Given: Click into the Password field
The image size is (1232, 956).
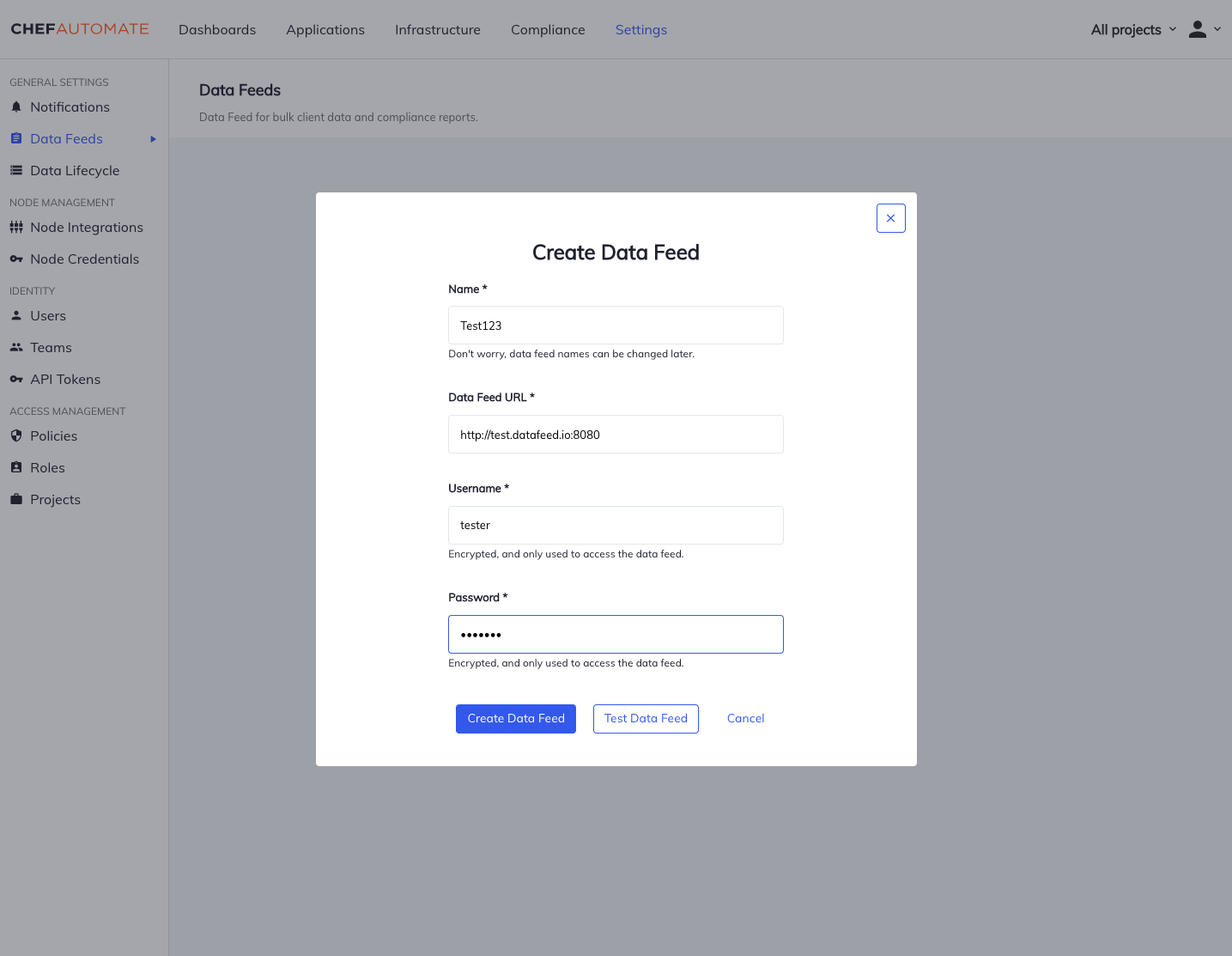Looking at the screenshot, I should pos(616,635).
